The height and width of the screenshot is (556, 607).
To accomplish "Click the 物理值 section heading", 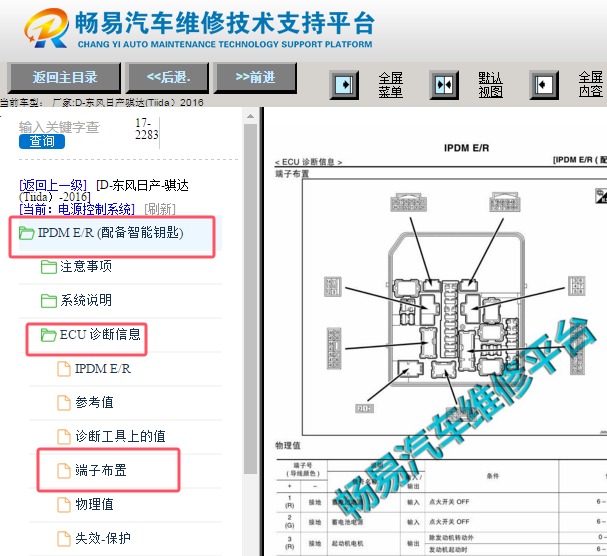I will pyautogui.click(x=288, y=446).
